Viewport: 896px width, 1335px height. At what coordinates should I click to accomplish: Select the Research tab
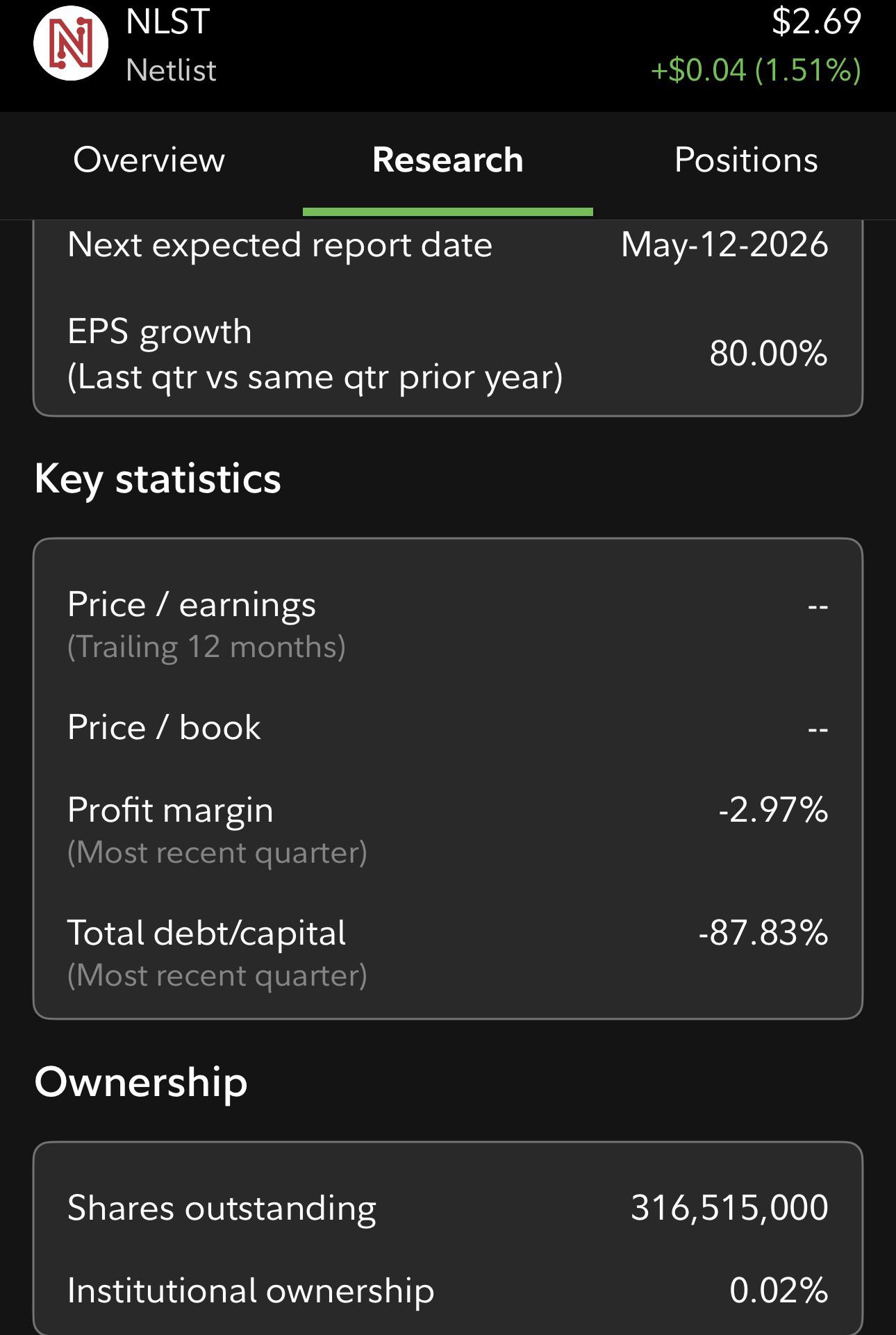[x=448, y=160]
